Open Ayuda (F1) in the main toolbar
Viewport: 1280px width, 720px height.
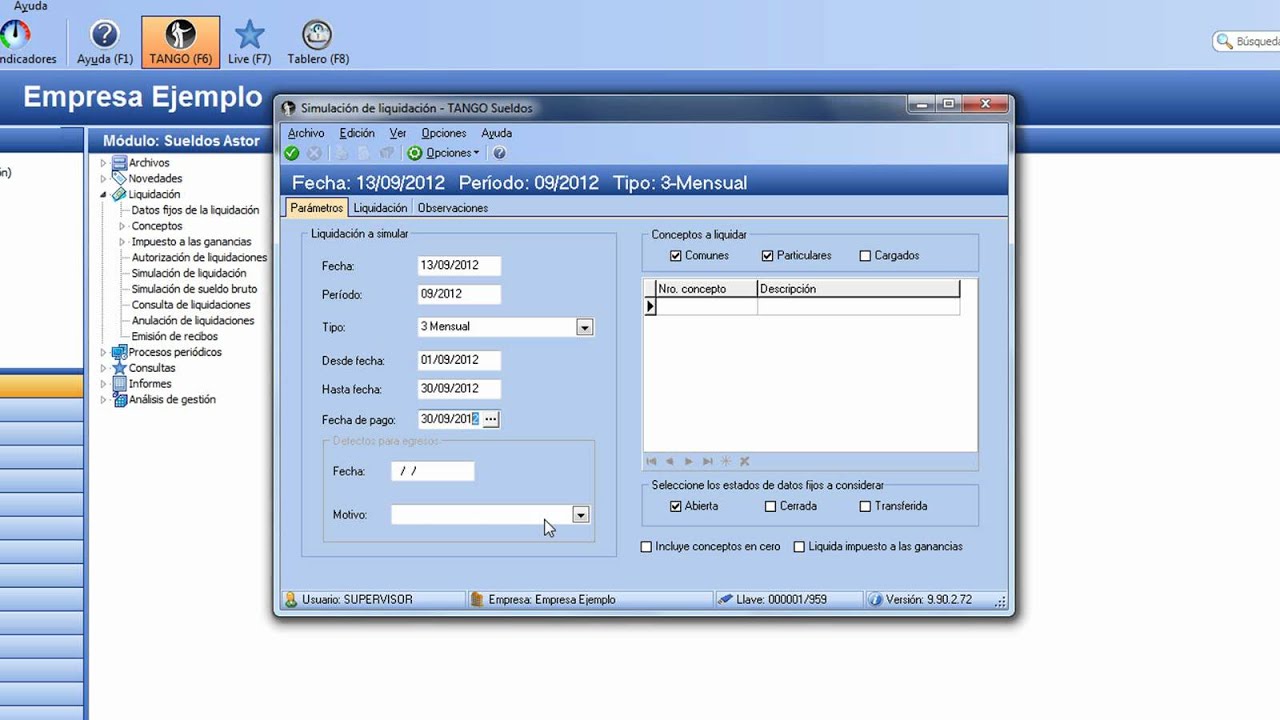tap(105, 42)
